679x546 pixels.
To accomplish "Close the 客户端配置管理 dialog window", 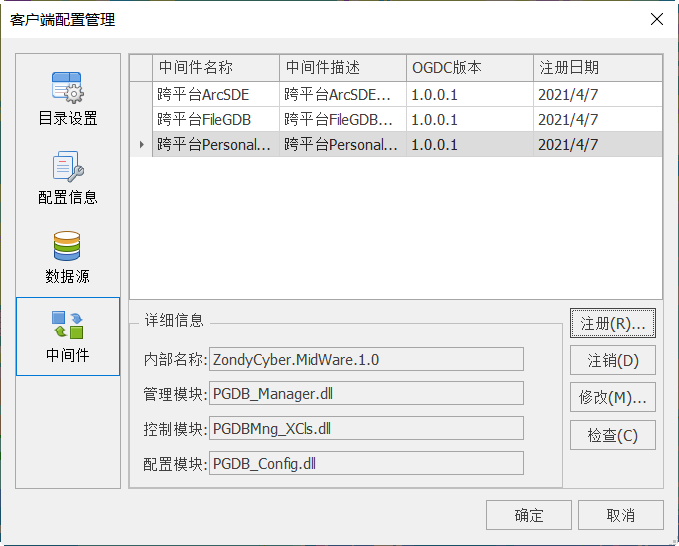I will [x=656, y=19].
